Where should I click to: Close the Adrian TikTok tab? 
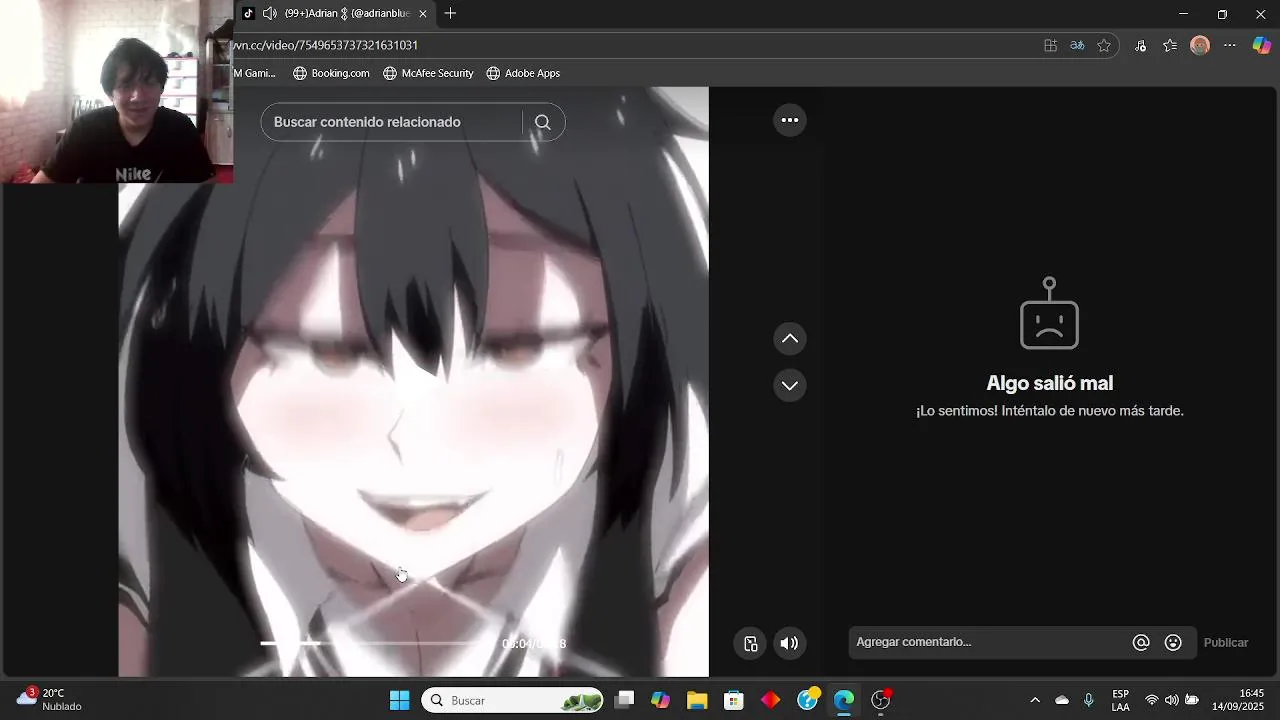click(423, 14)
